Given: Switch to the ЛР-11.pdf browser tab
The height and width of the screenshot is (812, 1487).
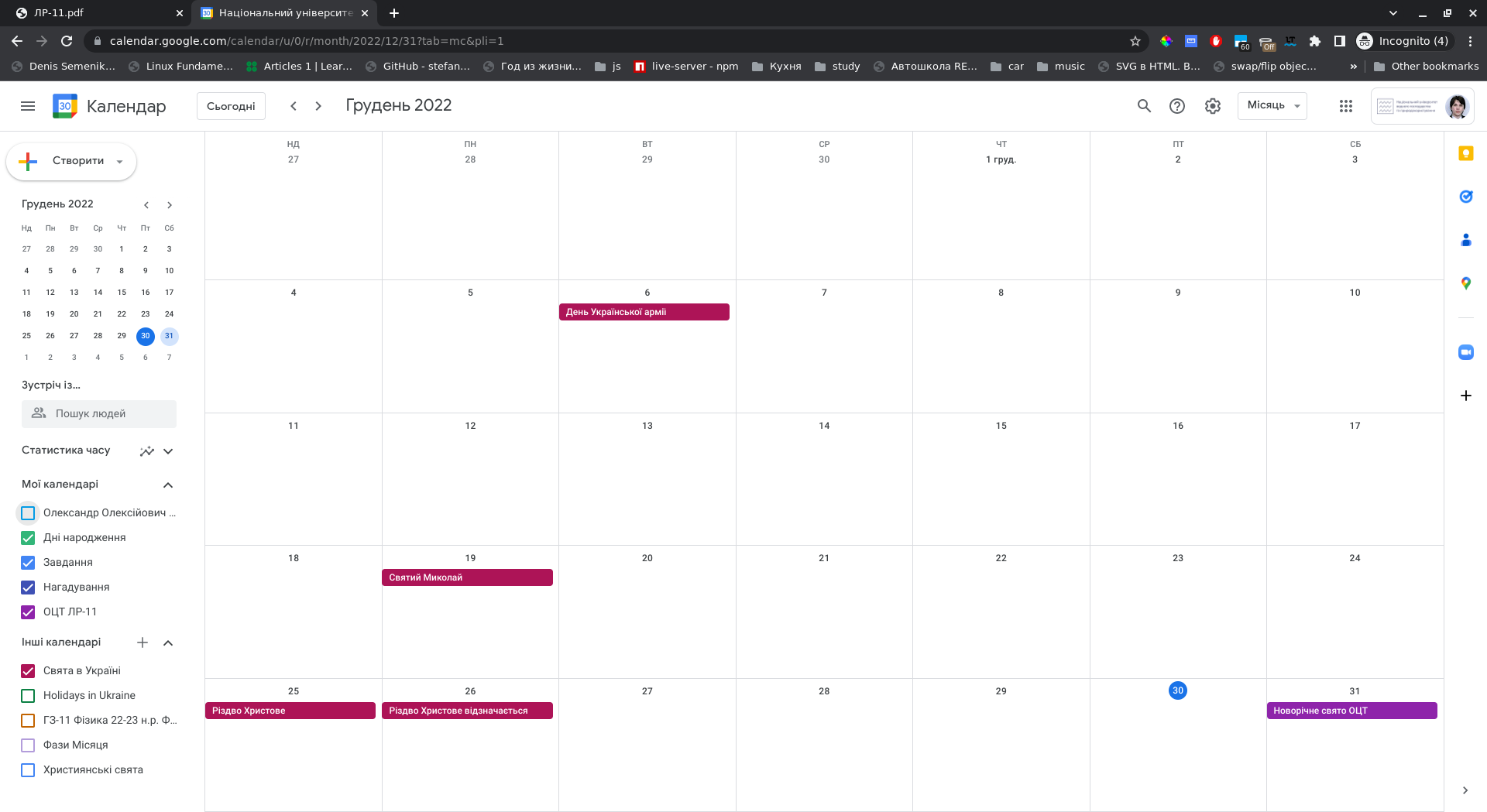Looking at the screenshot, I should [93, 13].
